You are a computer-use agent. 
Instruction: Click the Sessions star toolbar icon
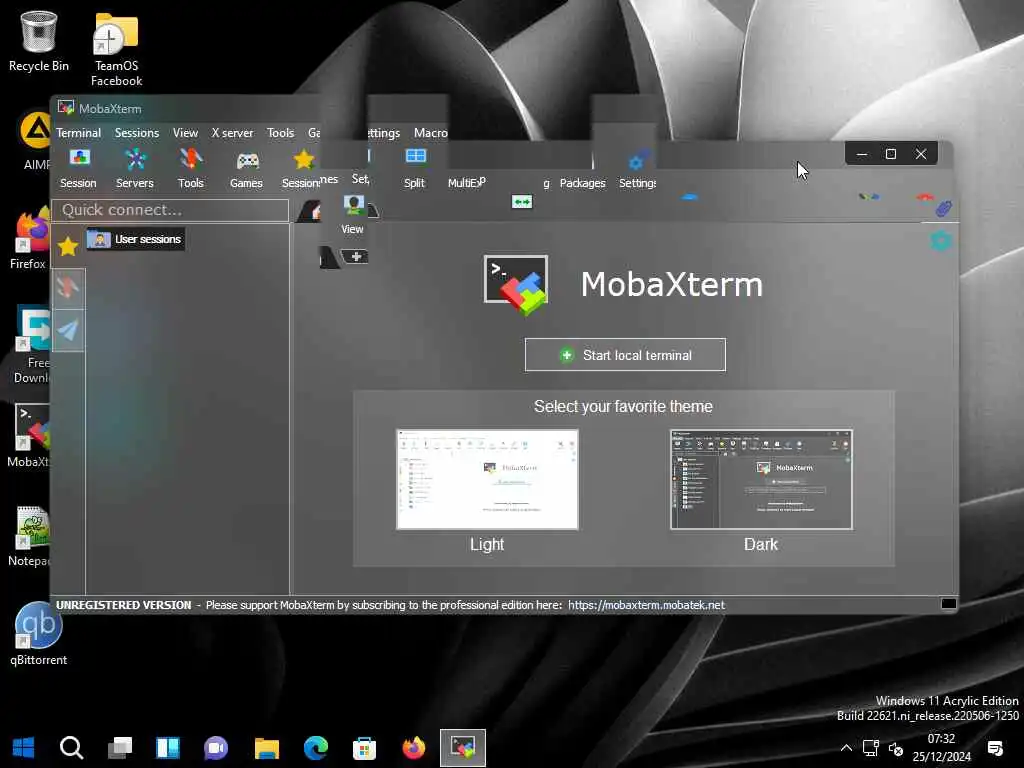(x=301, y=168)
